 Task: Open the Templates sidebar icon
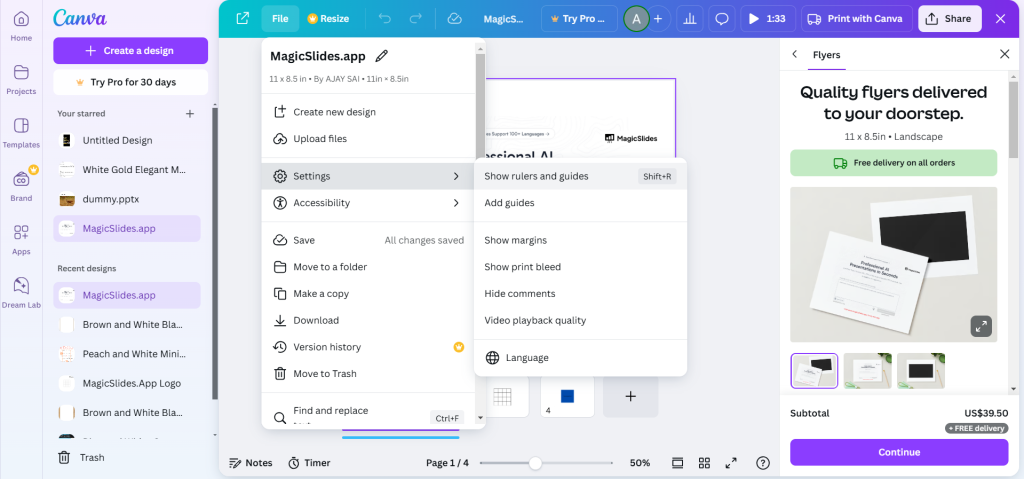coord(21,133)
